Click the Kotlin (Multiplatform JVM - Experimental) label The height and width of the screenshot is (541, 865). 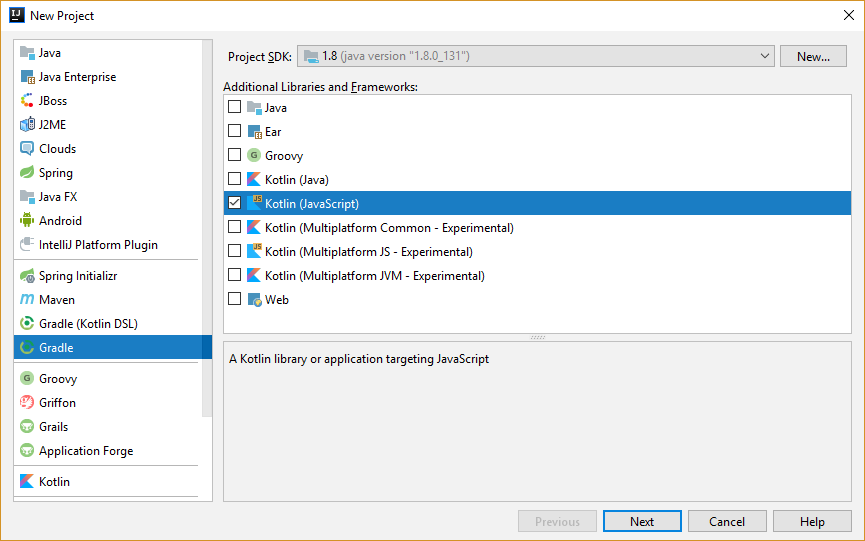(375, 276)
